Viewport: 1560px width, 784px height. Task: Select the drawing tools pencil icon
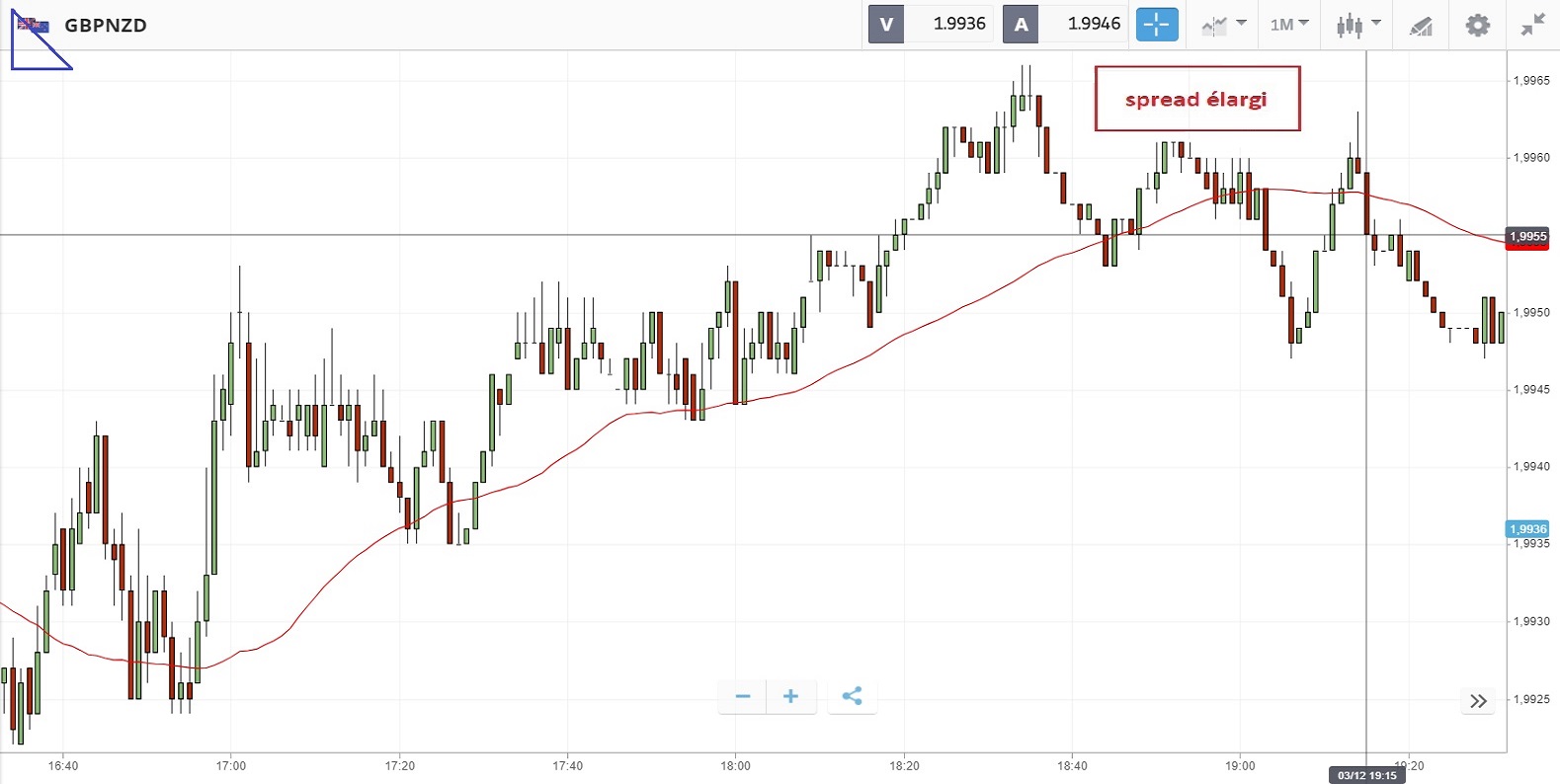1421,26
